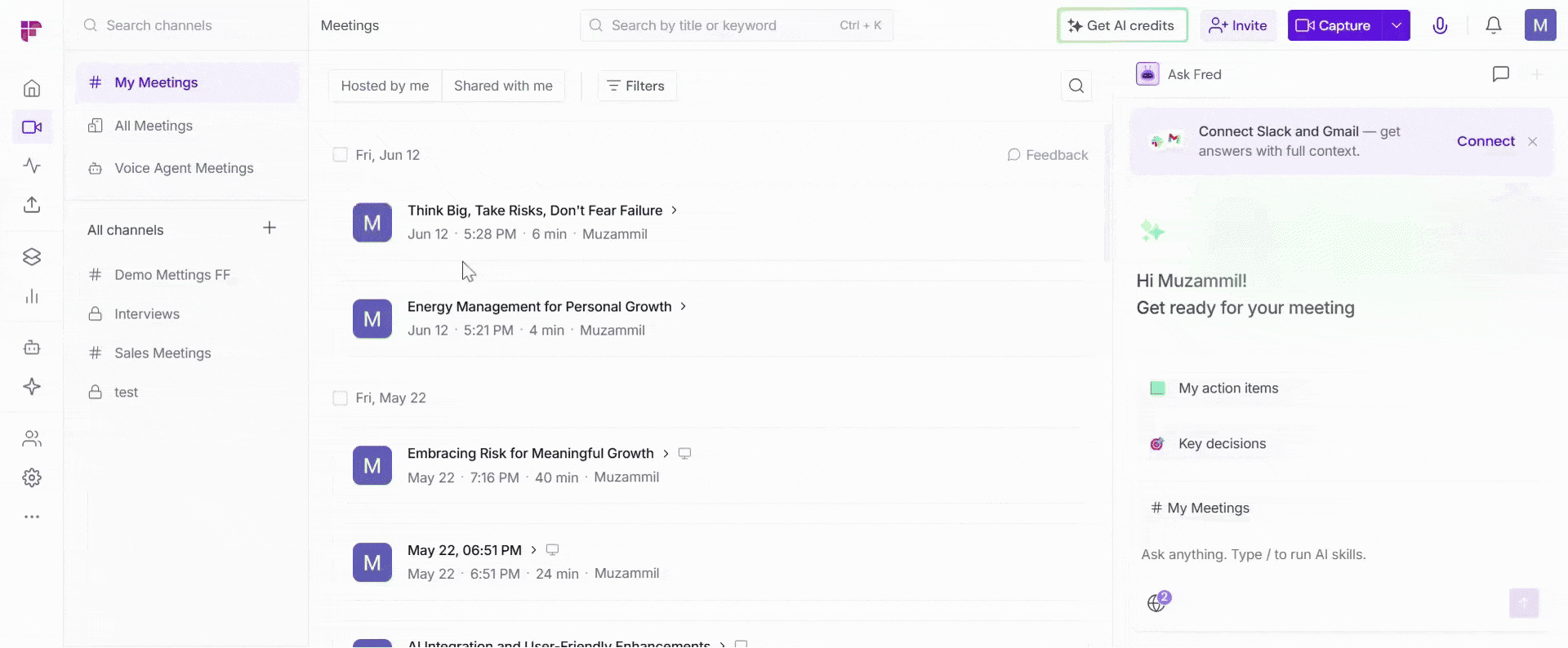Click M avatar of Think Big meeting
This screenshot has width=1568, height=648.
click(372, 223)
